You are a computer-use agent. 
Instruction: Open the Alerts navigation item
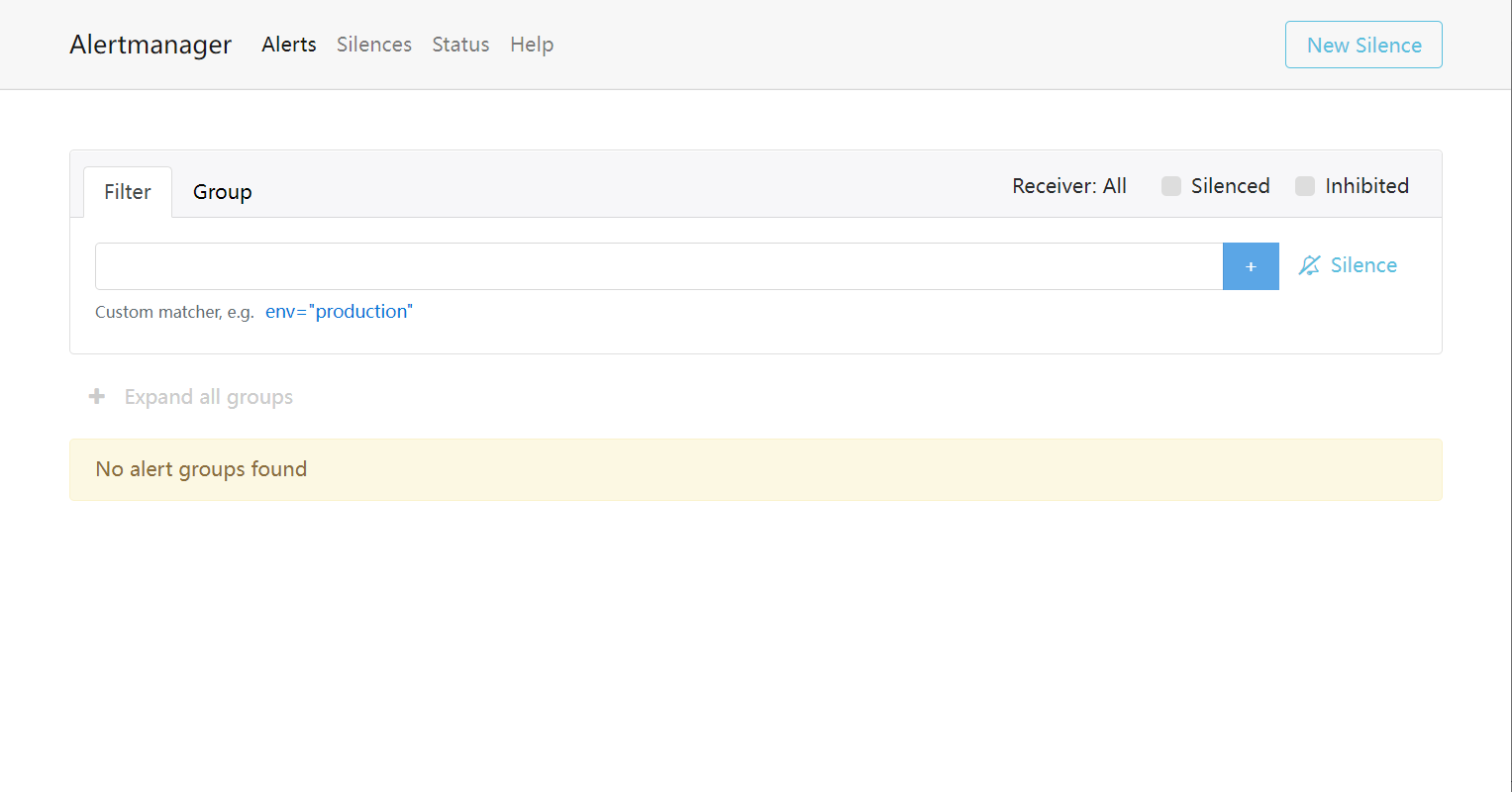pos(289,45)
